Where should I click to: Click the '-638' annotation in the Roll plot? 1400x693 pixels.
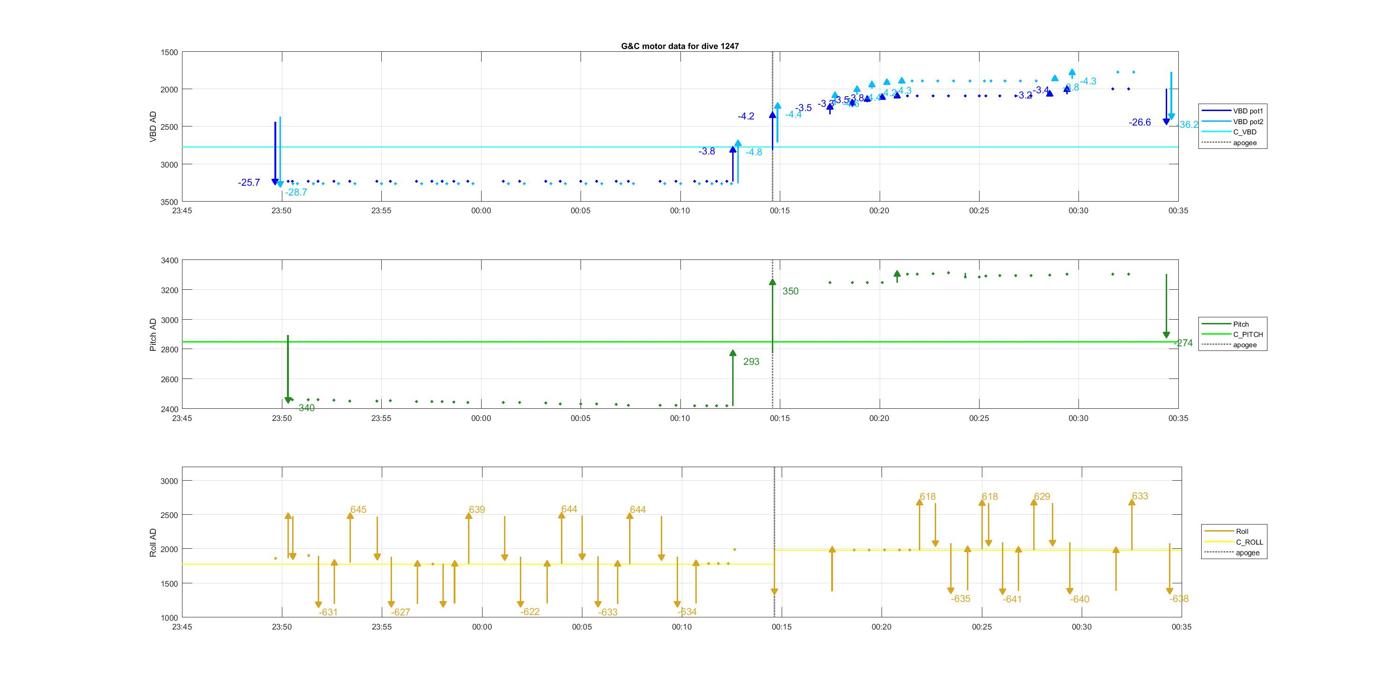click(1179, 599)
